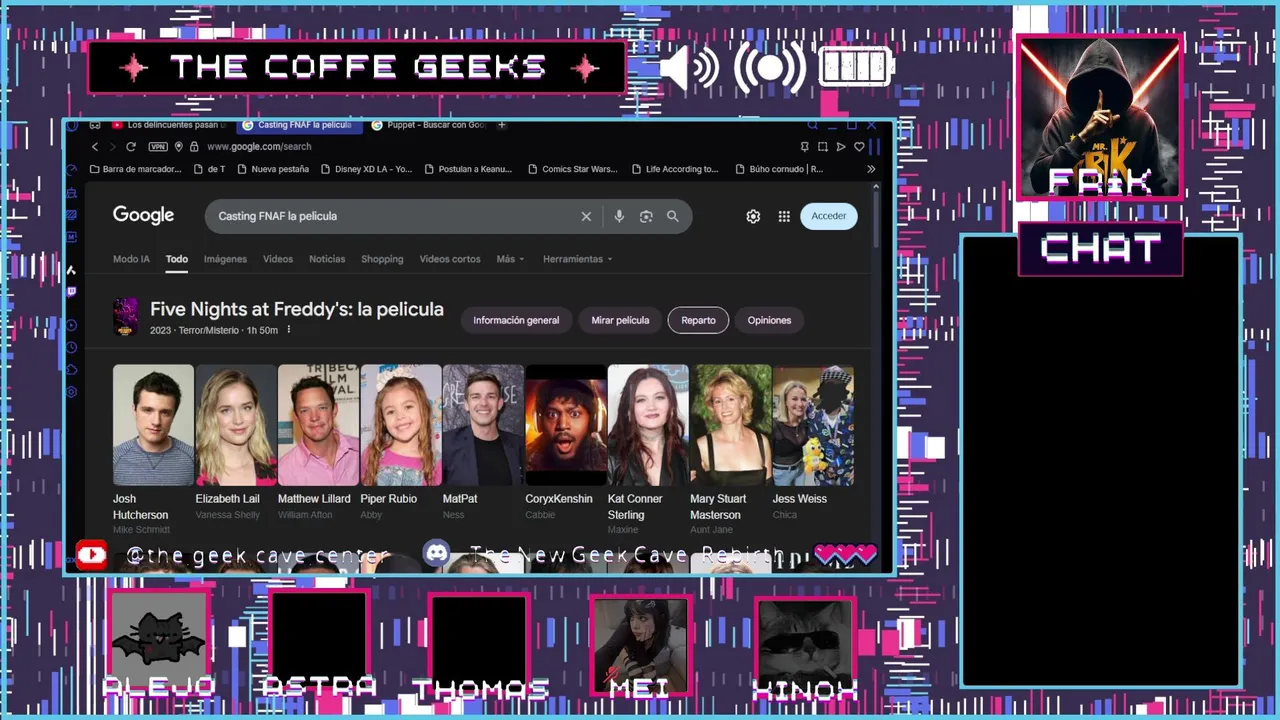
Task: Click the Google search box
Action: click(448, 216)
